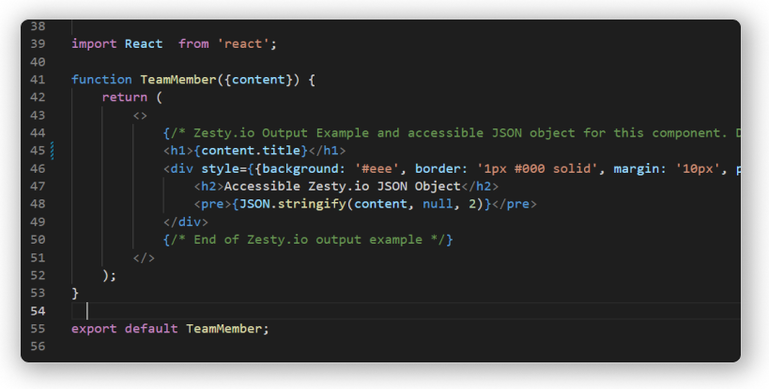Click the 'function' keyword on line 41

[102, 79]
